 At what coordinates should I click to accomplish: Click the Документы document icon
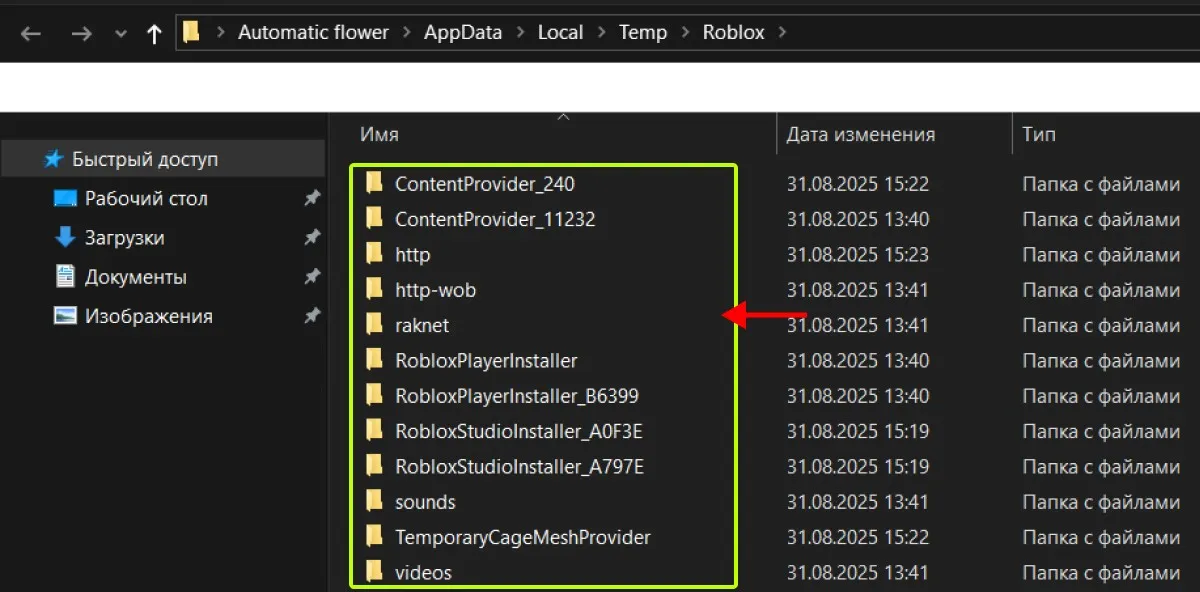[65, 276]
